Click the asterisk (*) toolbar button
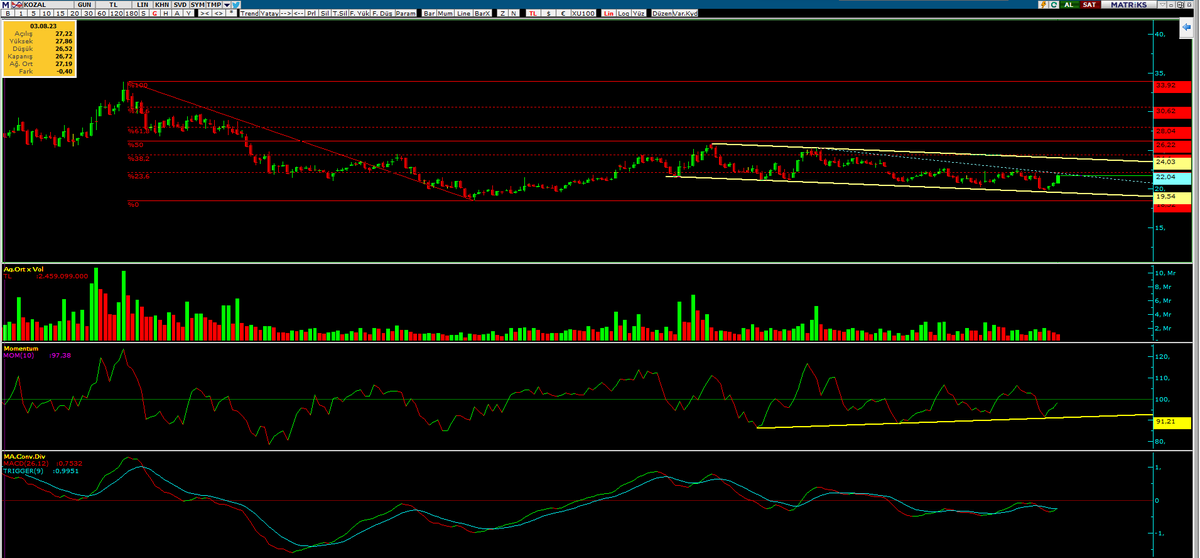The height and width of the screenshot is (558, 1200). tap(231, 13)
